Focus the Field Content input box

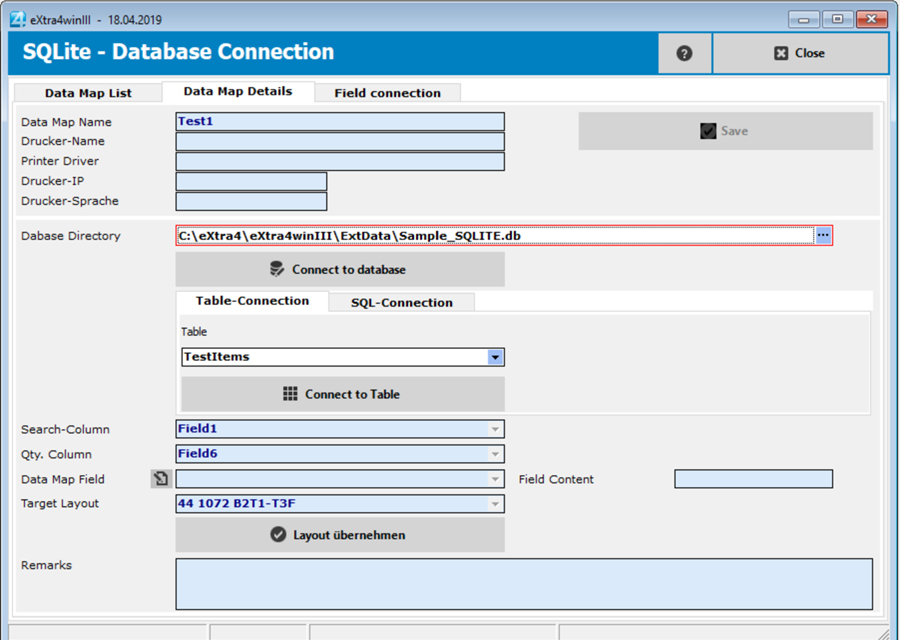[753, 479]
